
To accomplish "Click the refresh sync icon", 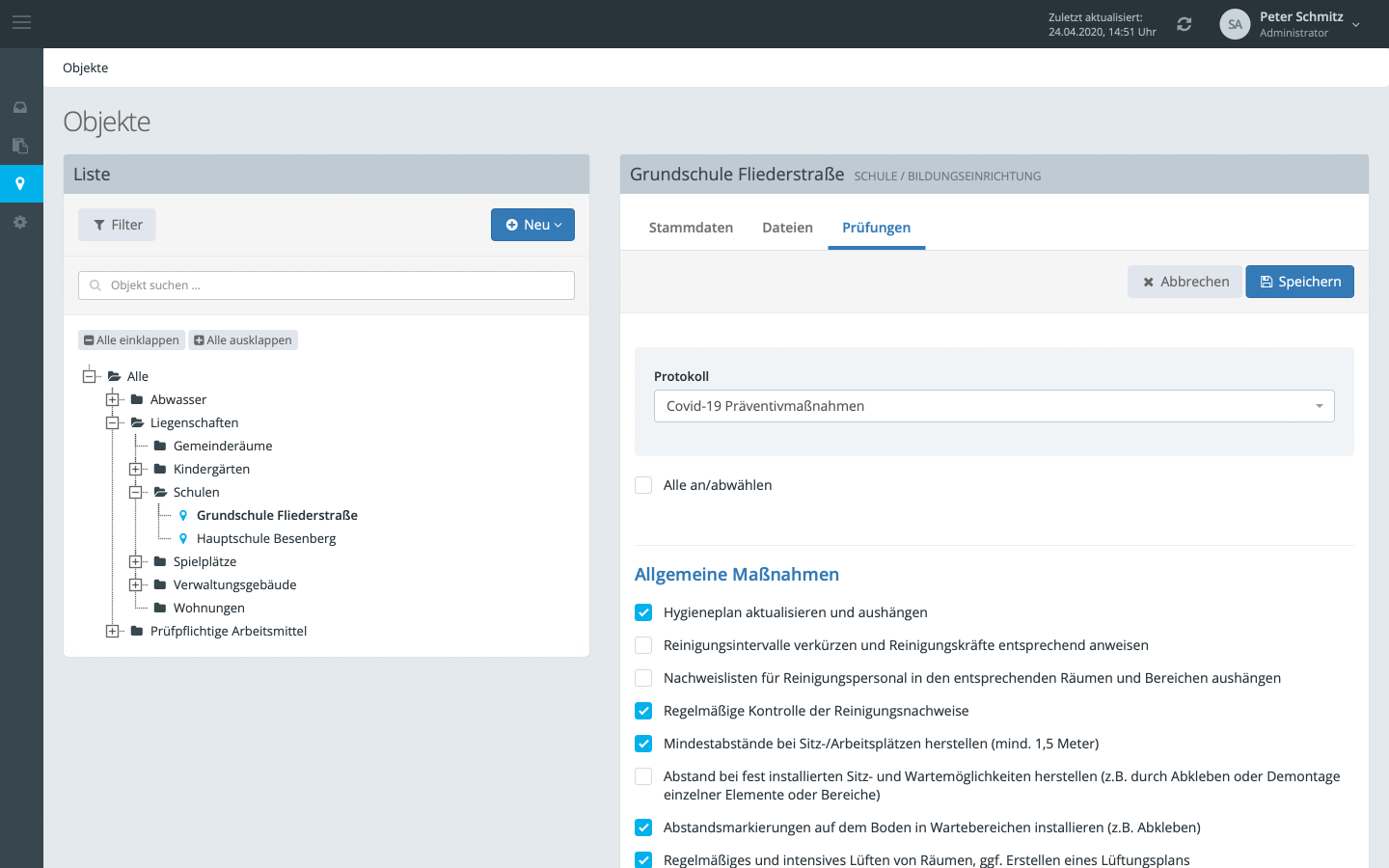I will pos(1185,24).
